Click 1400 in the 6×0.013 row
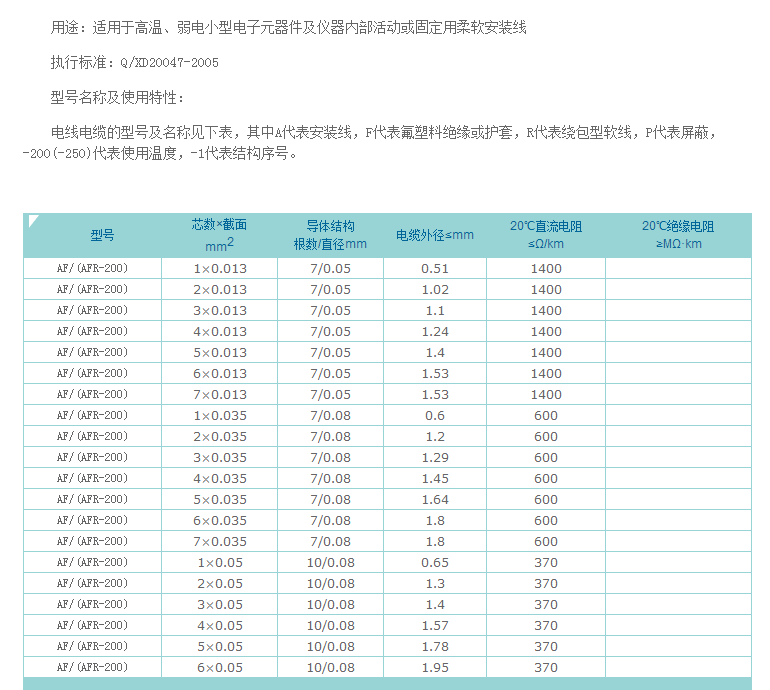Screen dimensions: 770x690 tap(546, 374)
